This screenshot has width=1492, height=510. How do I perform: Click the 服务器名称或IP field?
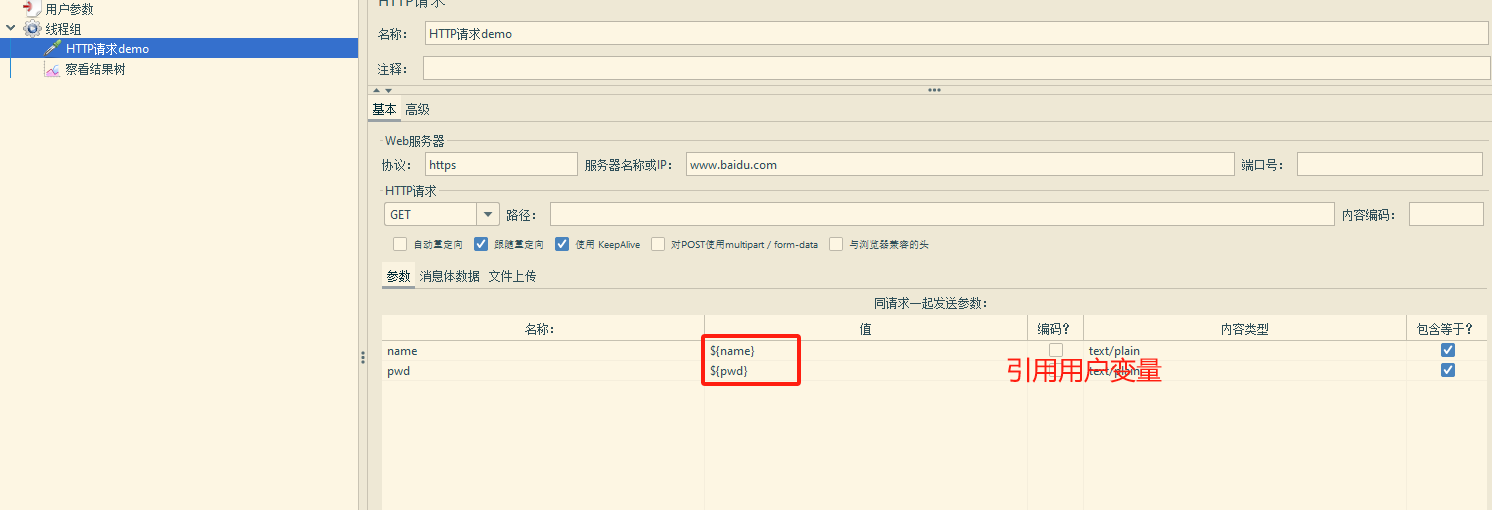pos(960,164)
